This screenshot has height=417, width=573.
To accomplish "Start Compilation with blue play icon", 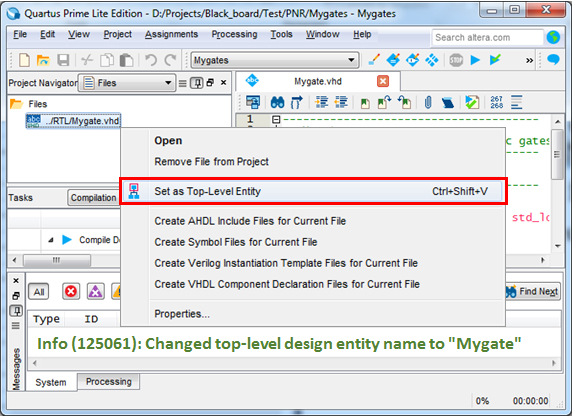I will pos(475,60).
